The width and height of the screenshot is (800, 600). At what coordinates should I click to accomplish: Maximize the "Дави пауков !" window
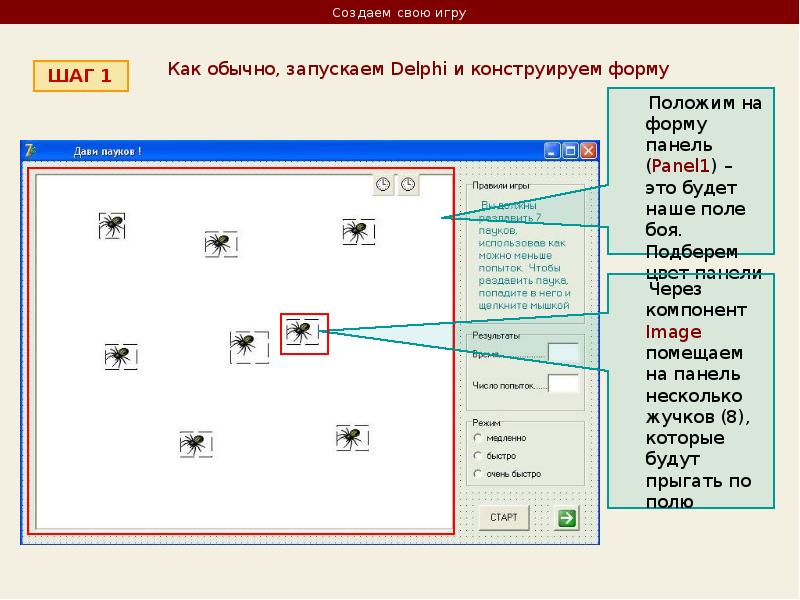(x=570, y=151)
